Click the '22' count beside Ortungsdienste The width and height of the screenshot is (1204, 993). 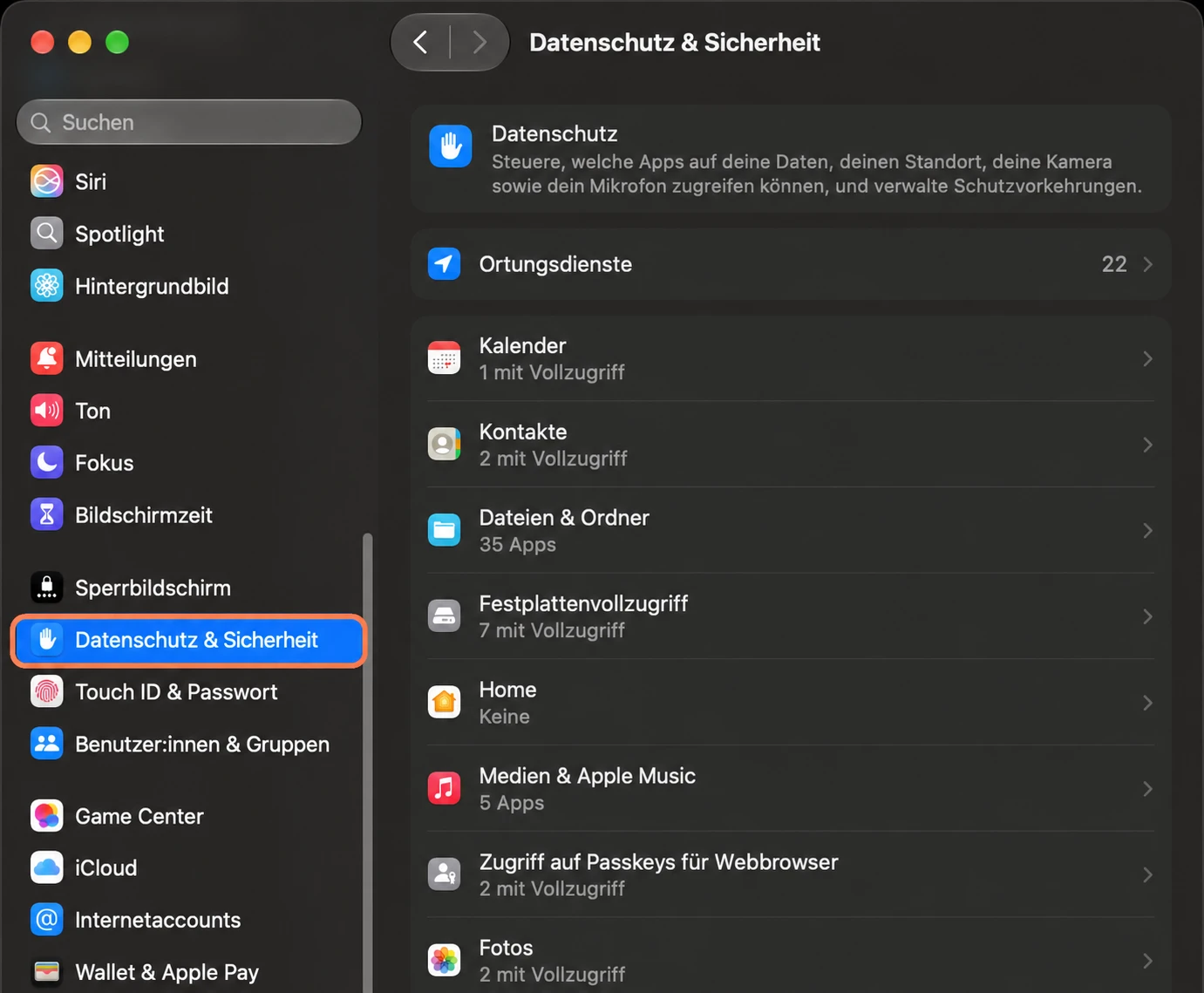click(x=1114, y=264)
